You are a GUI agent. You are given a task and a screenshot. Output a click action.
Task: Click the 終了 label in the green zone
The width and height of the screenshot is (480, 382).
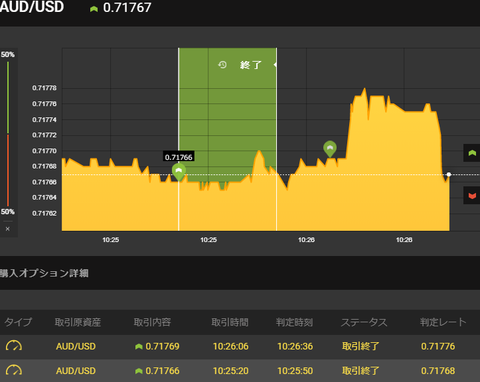tap(251, 65)
